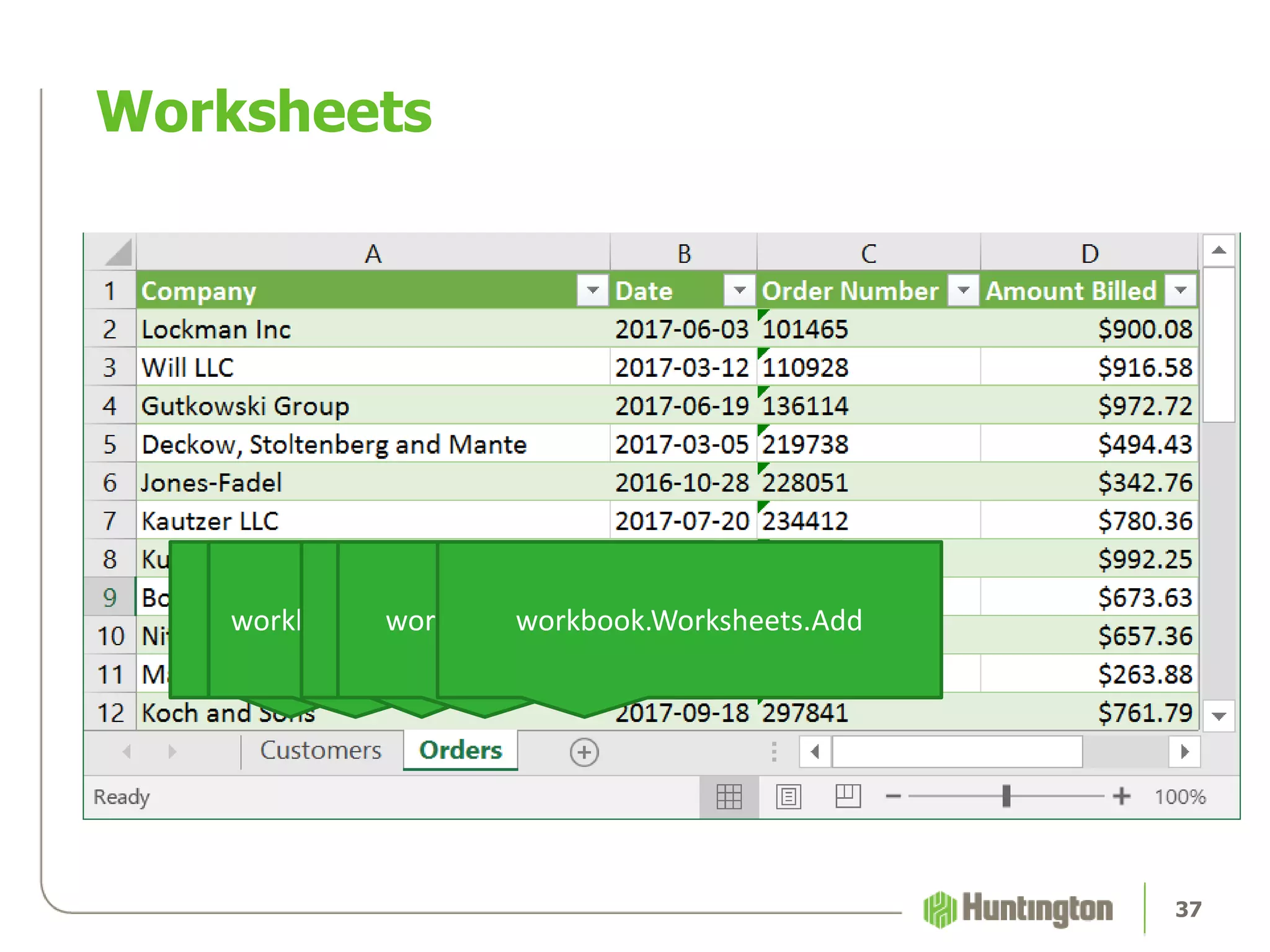Image resolution: width=1270 pixels, height=952 pixels.
Task: Click the tab bar resize dots handle
Action: pyautogui.click(x=774, y=752)
